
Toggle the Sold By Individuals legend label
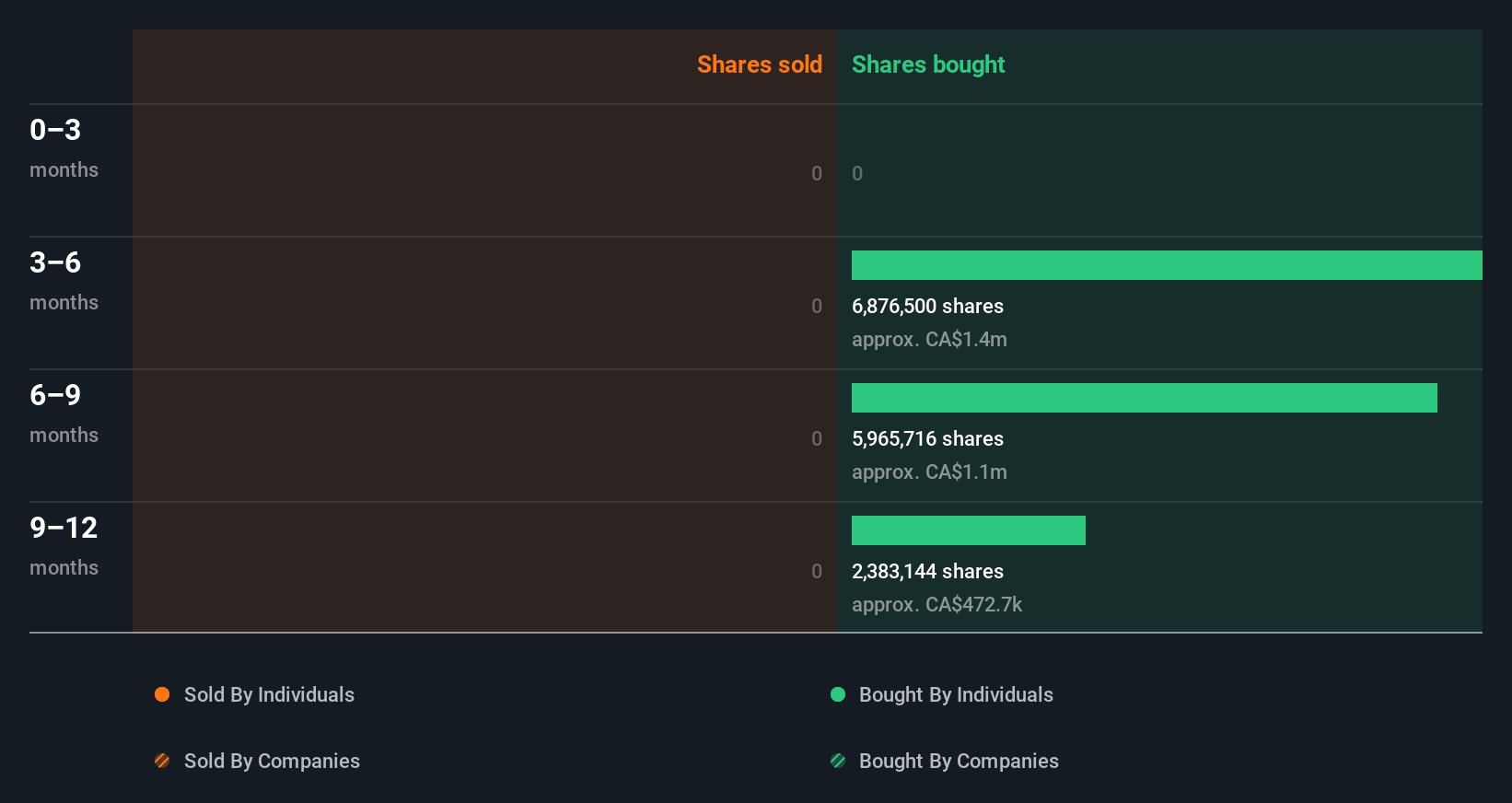269,694
